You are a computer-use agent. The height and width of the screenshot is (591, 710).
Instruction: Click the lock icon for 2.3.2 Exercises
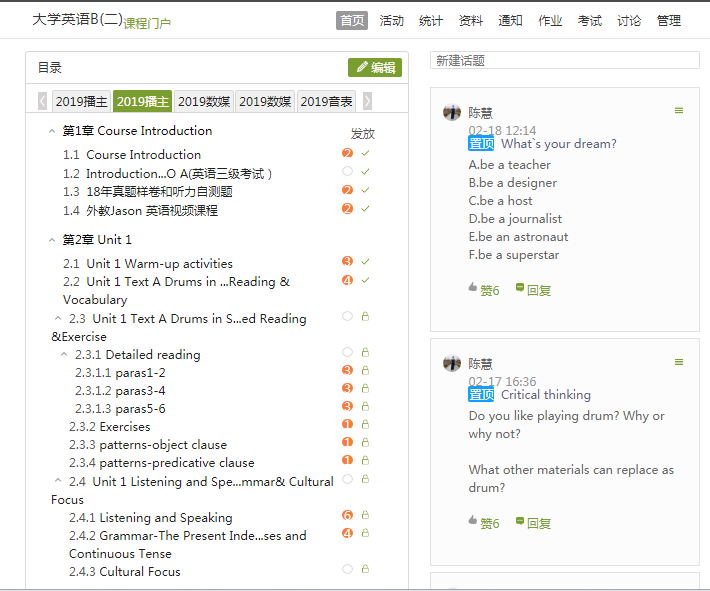coord(365,424)
